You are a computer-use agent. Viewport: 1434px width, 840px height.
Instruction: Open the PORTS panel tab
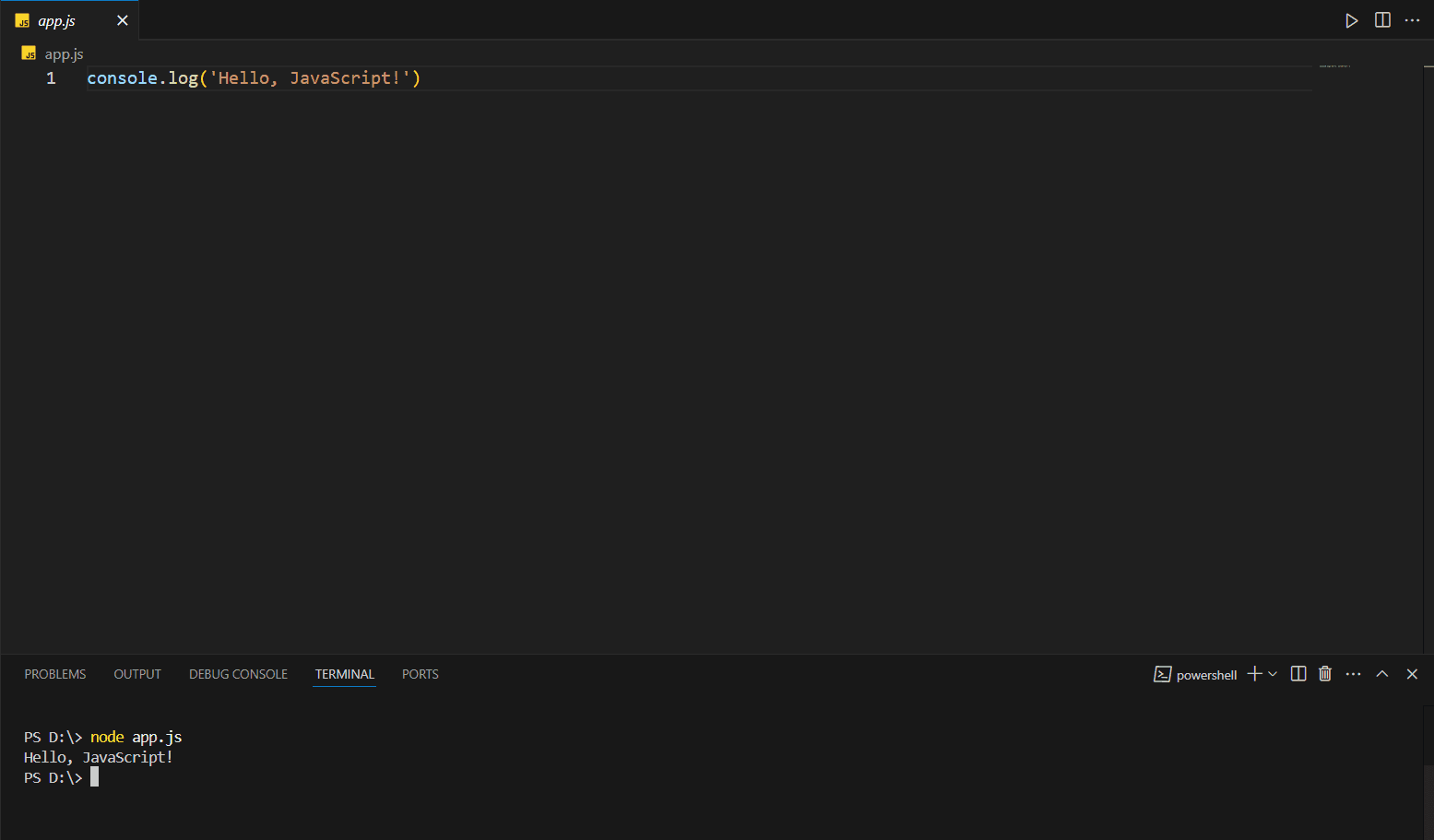[421, 674]
